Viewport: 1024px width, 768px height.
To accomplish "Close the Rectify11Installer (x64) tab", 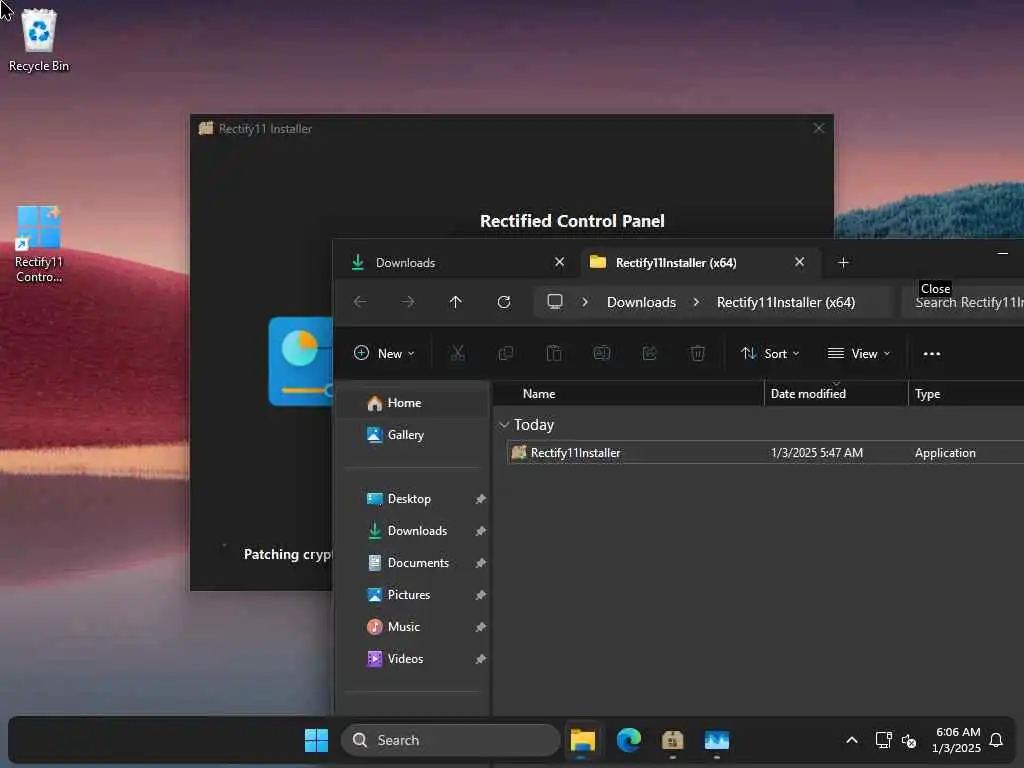I will pos(799,262).
